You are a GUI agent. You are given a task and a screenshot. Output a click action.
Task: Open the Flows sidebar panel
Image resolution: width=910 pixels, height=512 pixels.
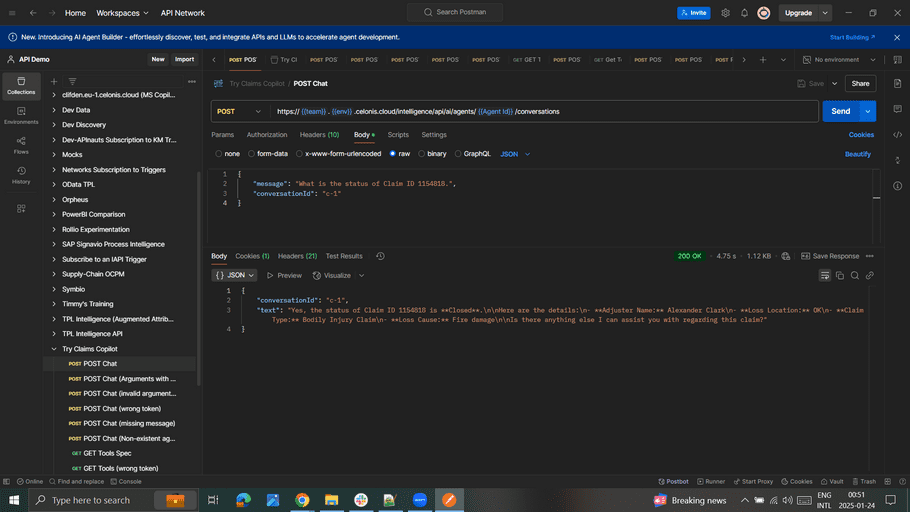click(x=21, y=144)
